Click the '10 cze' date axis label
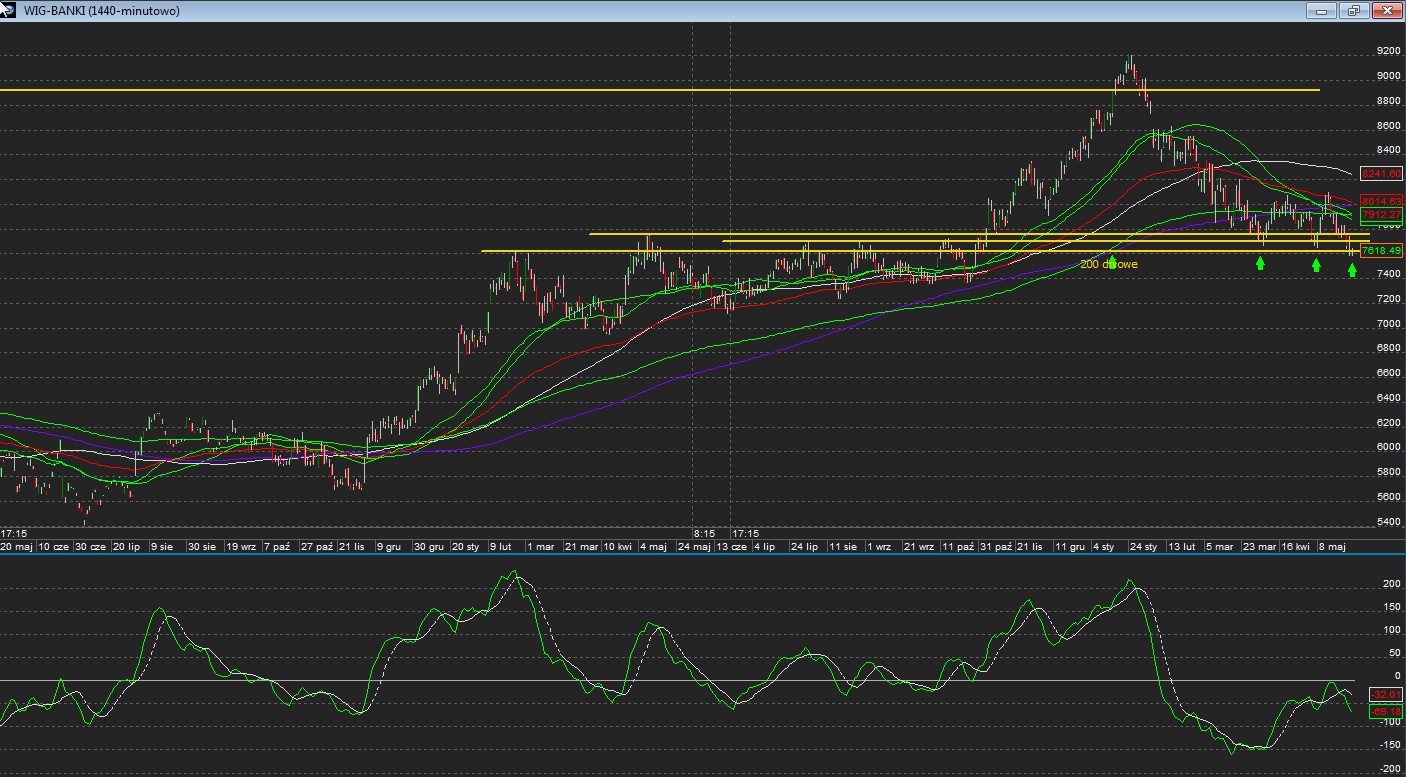1406x777 pixels. pos(54,547)
